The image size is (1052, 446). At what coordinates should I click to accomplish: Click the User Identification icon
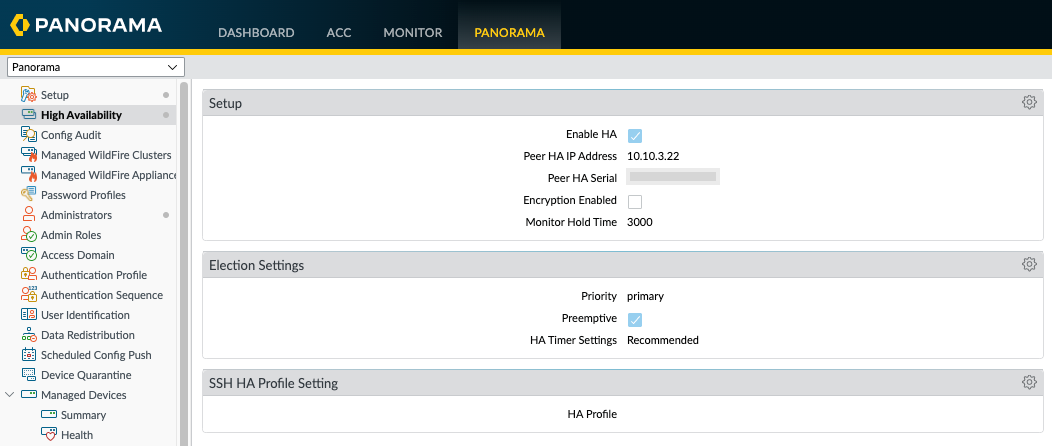pos(28,315)
